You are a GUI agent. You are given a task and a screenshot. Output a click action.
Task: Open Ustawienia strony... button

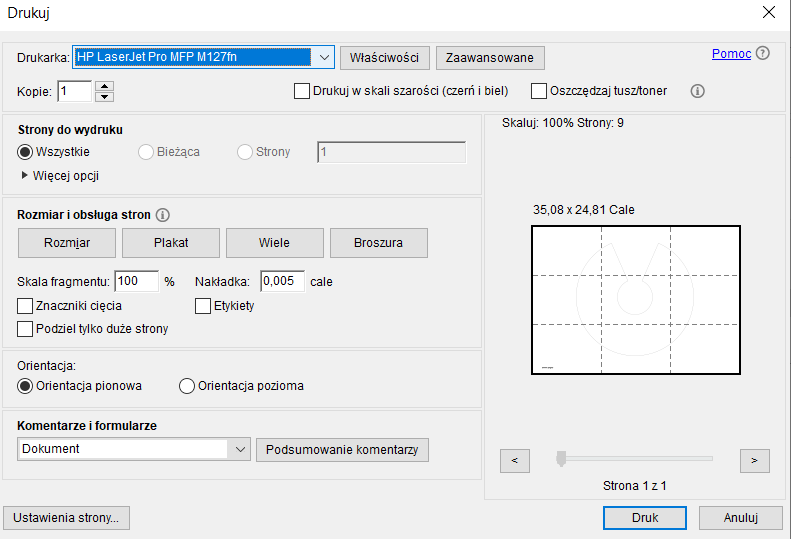pyautogui.click(x=66, y=518)
